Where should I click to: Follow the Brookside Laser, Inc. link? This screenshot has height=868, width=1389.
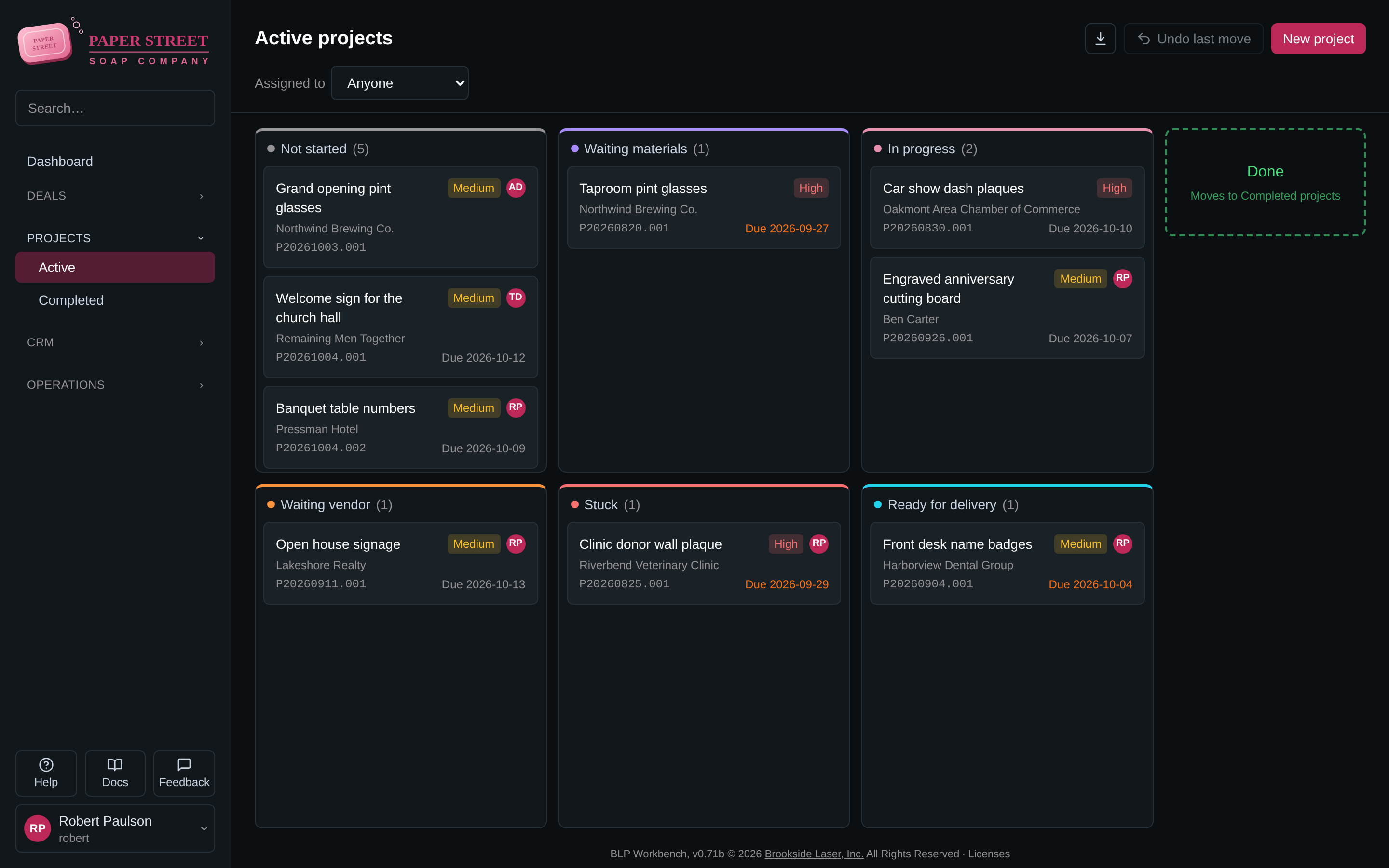pos(813,854)
